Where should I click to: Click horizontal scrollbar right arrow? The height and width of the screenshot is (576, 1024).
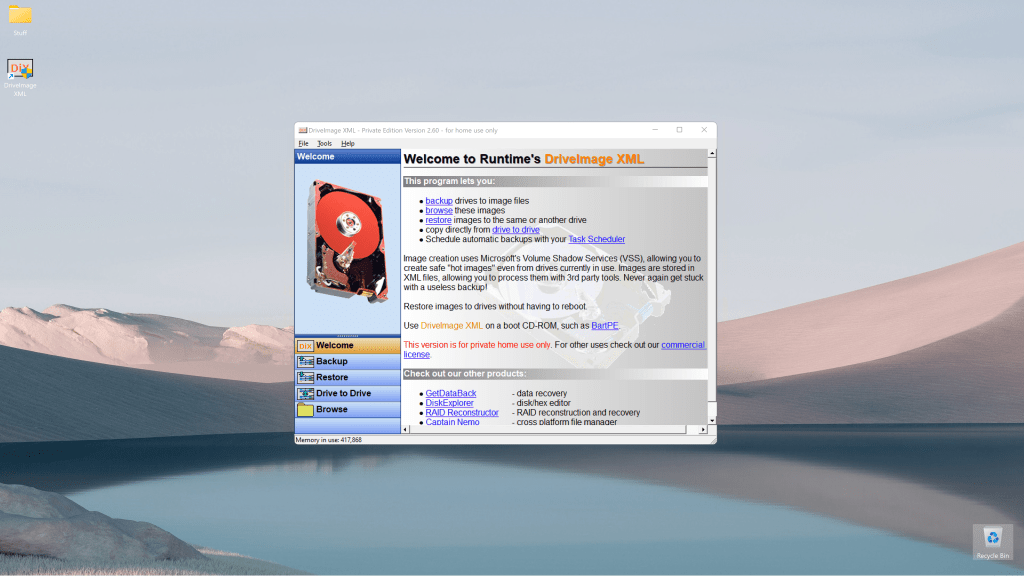coord(703,430)
